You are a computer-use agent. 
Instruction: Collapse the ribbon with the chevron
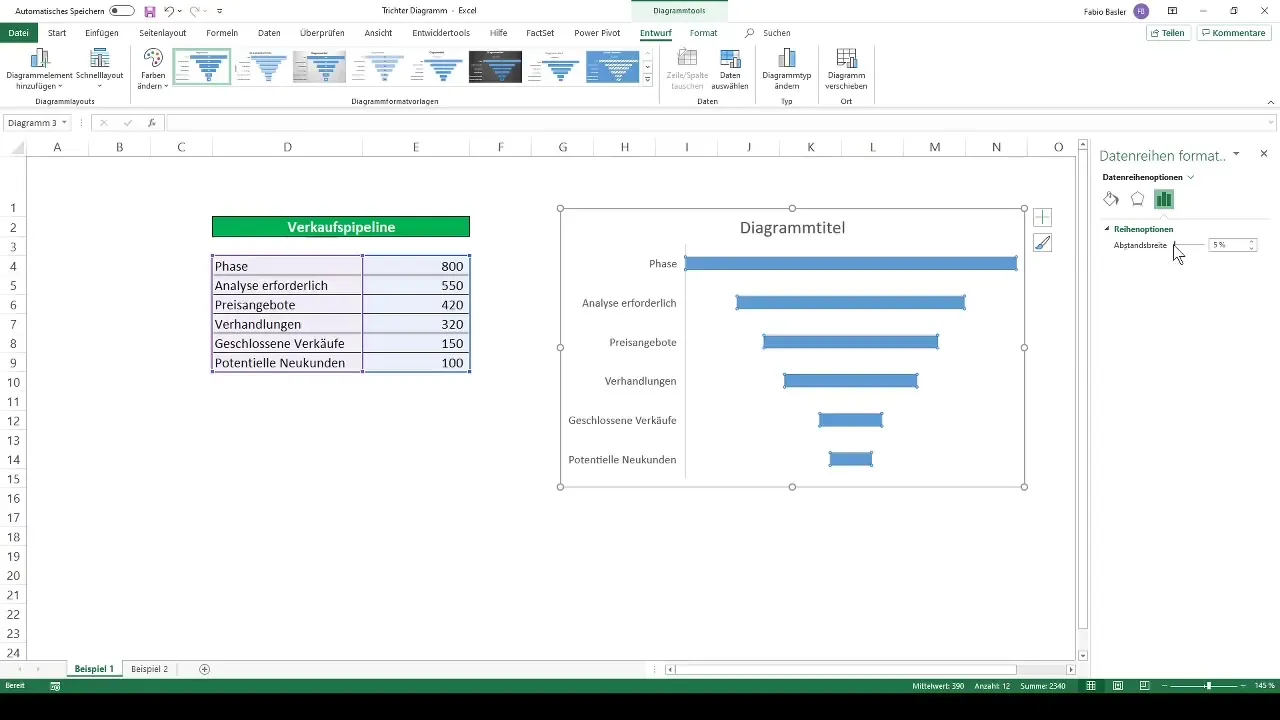pyautogui.click(x=1270, y=101)
